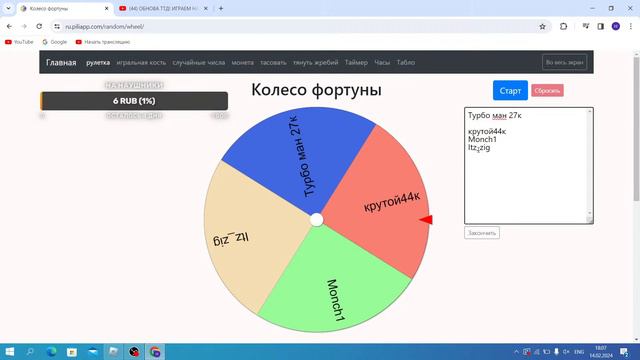Viewport: 640px width, 360px height.
Task: Open случайные числа page
Action: (x=199, y=62)
